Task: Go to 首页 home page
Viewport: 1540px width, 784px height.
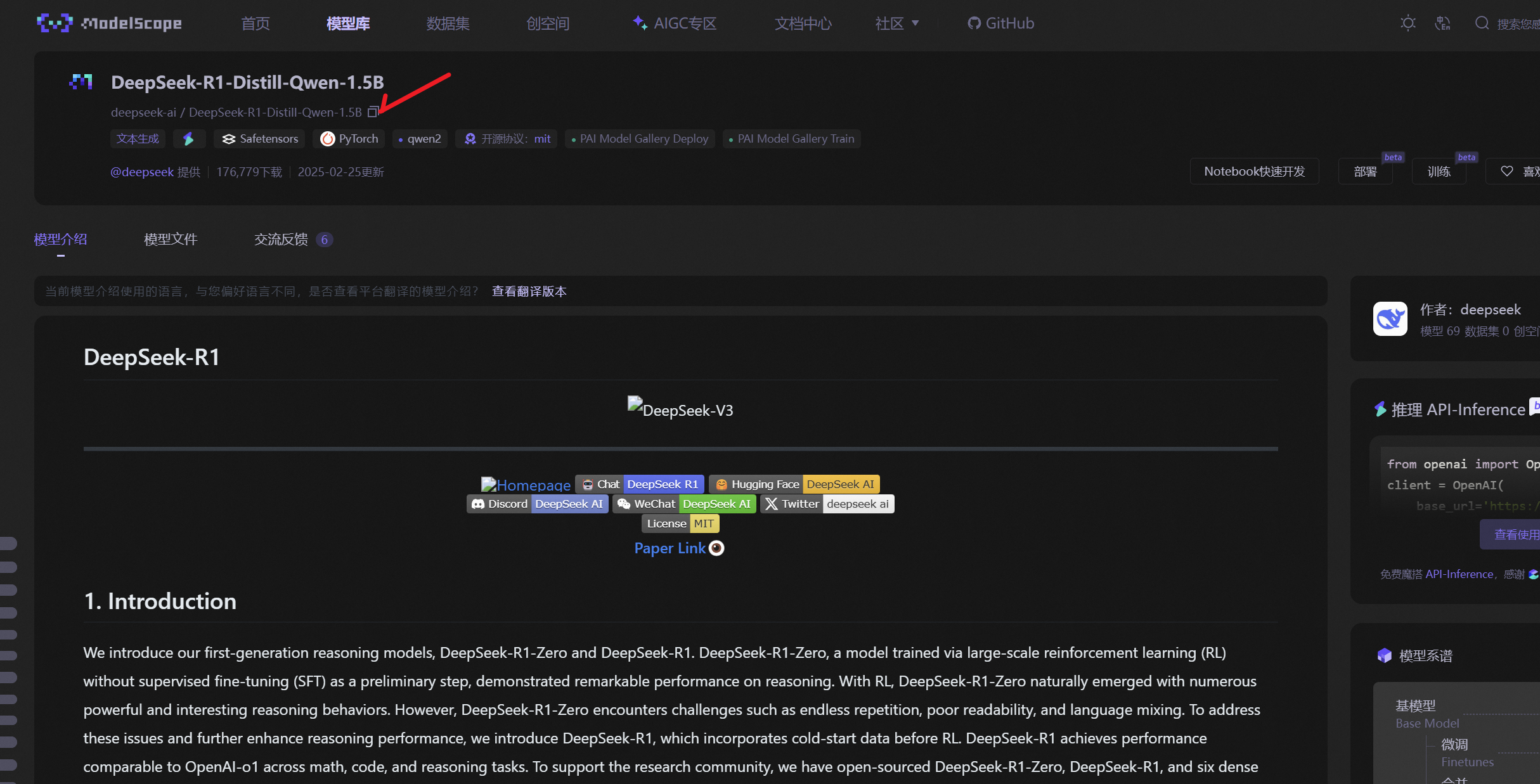Action: (x=256, y=23)
